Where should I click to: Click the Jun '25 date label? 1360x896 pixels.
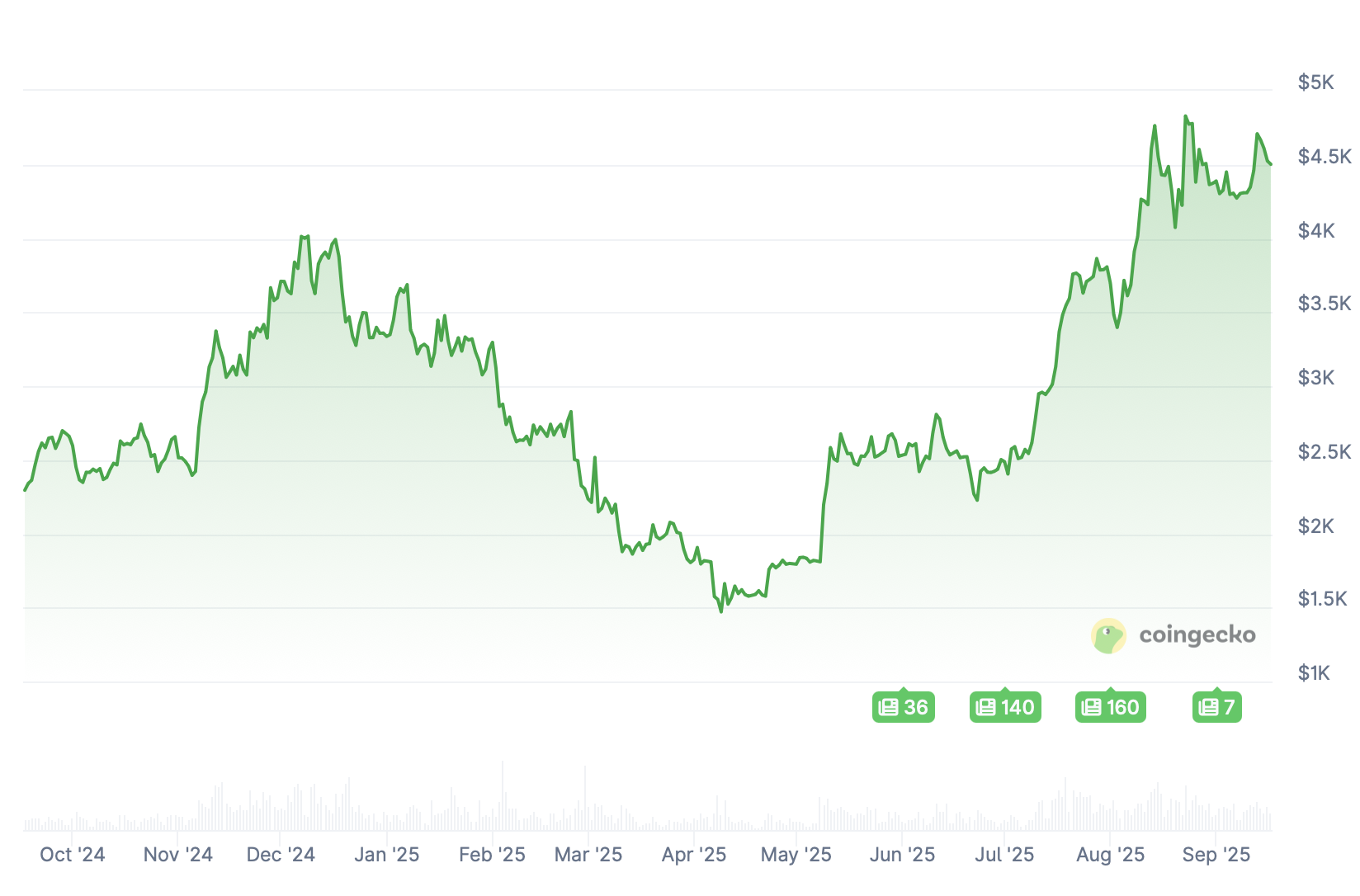(x=902, y=855)
